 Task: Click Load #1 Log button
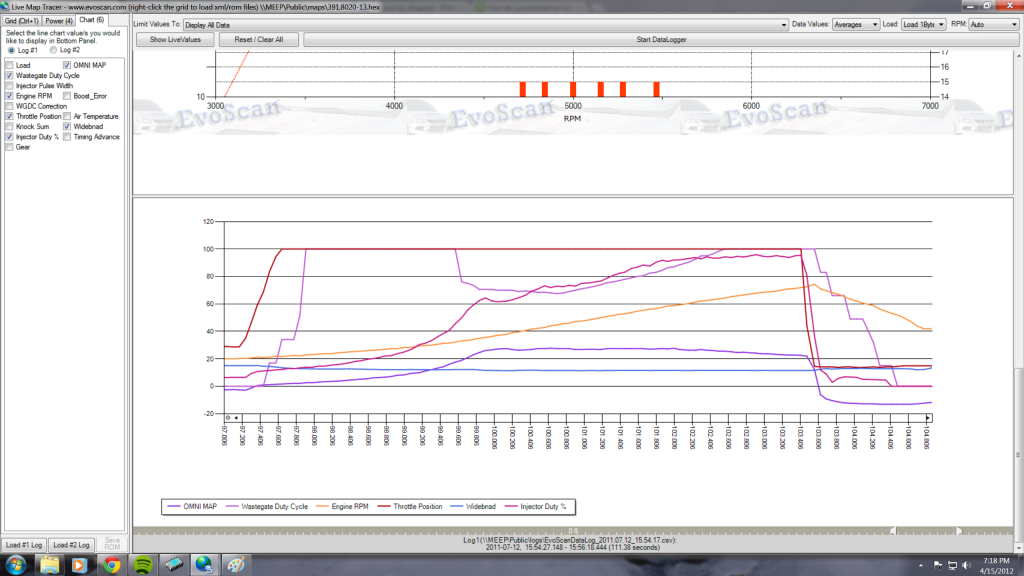24,545
